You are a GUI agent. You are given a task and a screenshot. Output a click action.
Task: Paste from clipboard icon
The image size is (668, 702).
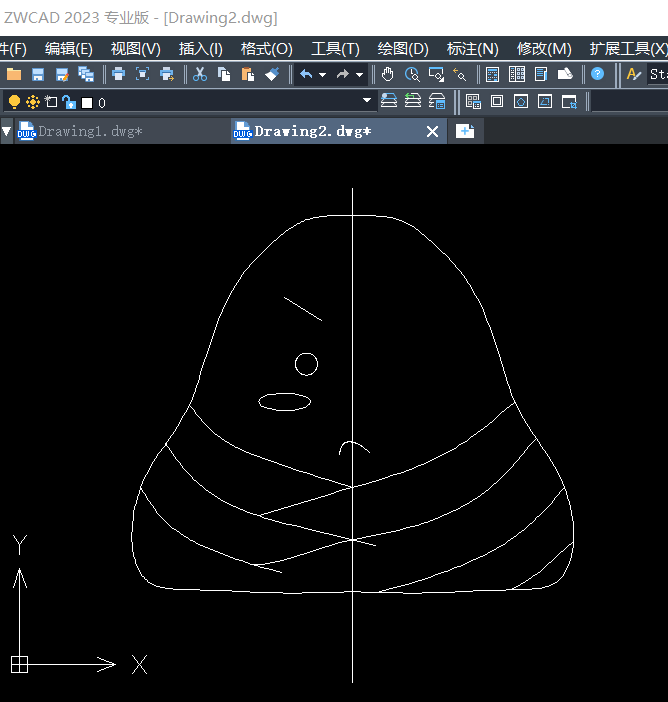pos(248,74)
